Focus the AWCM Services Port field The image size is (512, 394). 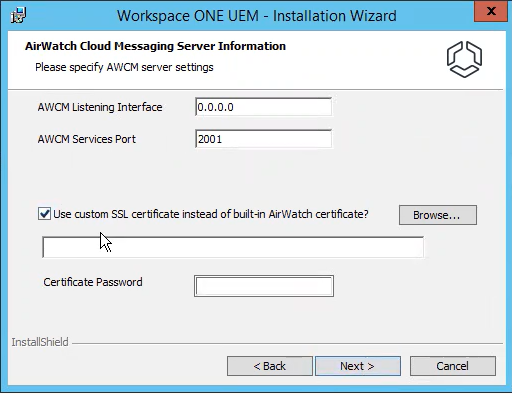pos(263,139)
